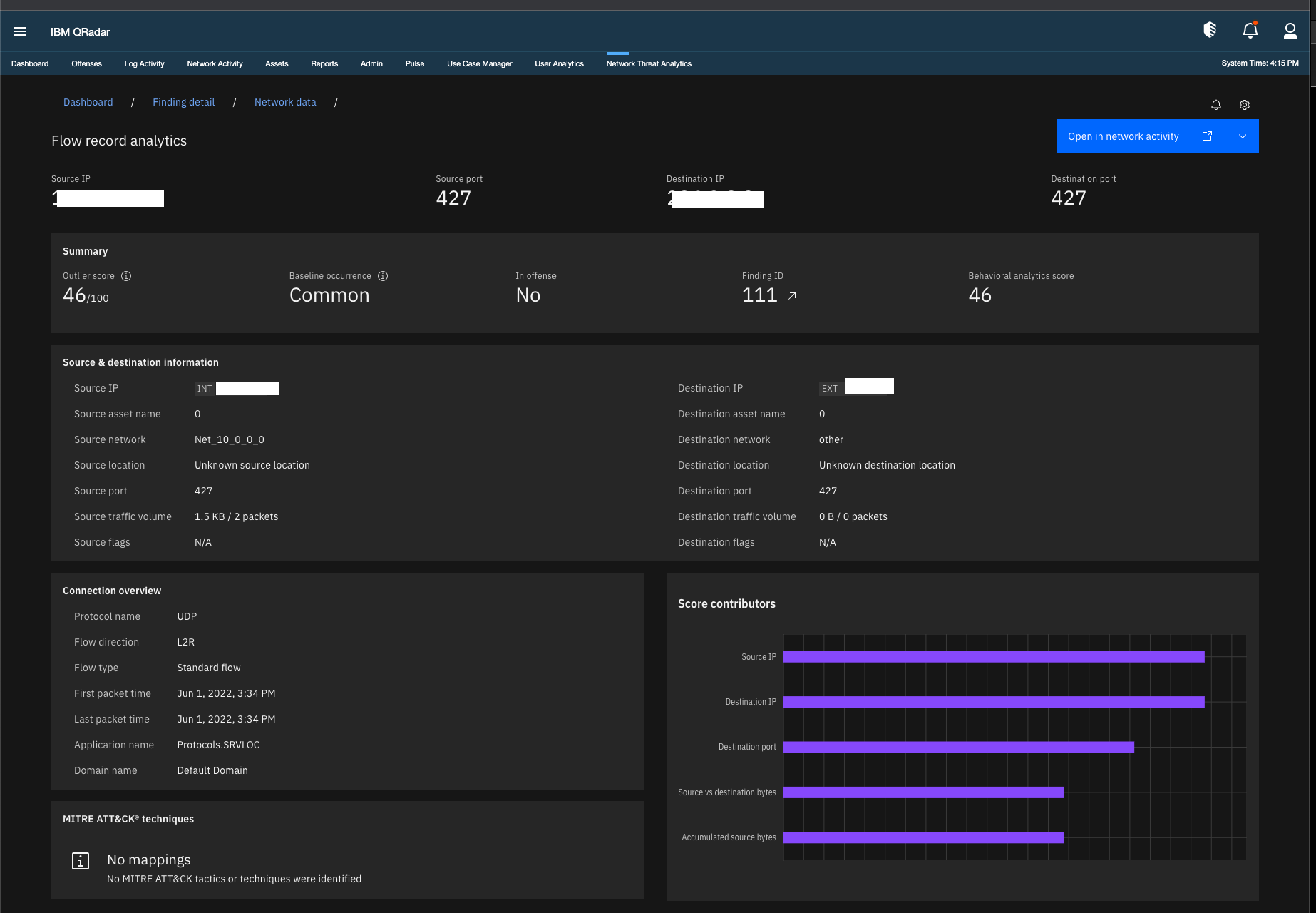Click destination traffic volume 0 B / 0 packets
Screen dimensions: 1316x913
853,516
